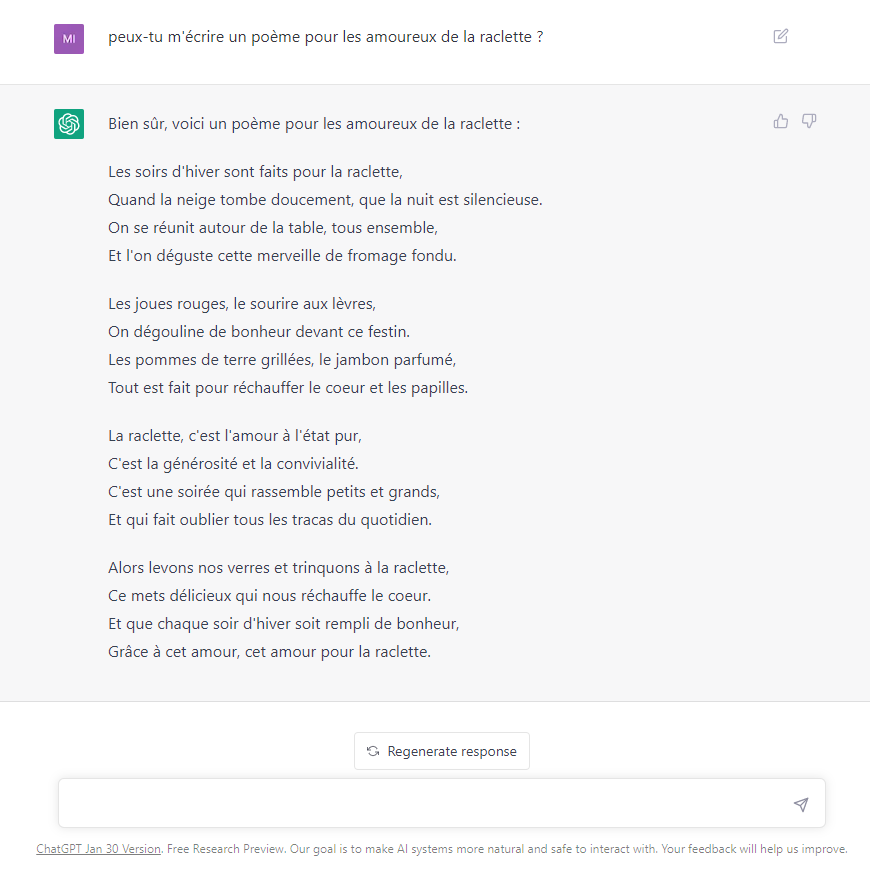Image resolution: width=870 pixels, height=875 pixels.
Task: Click the line "La raclette, c'est l'amour"
Action: click(235, 436)
